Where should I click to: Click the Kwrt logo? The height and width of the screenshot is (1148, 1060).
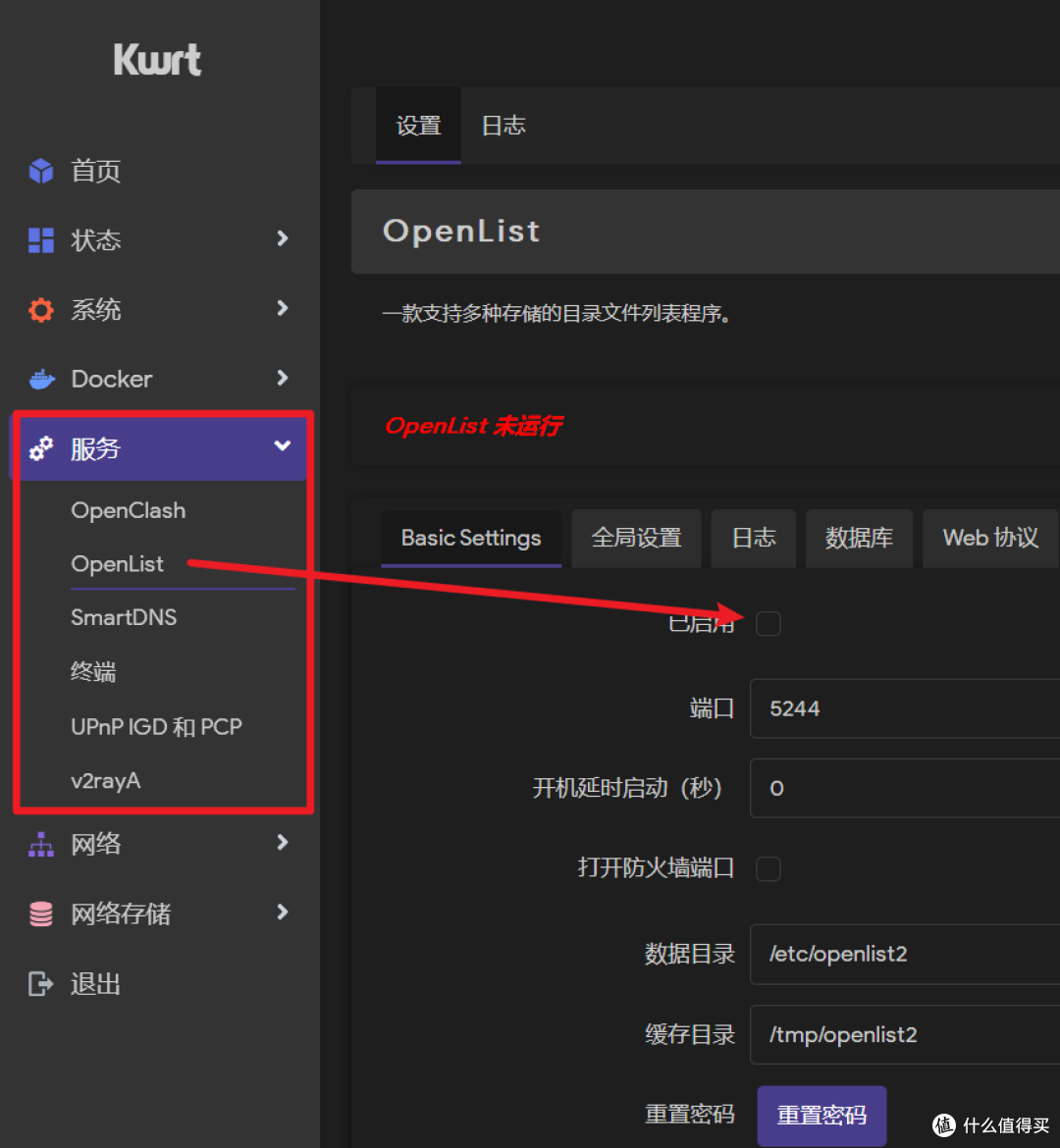pos(157,59)
